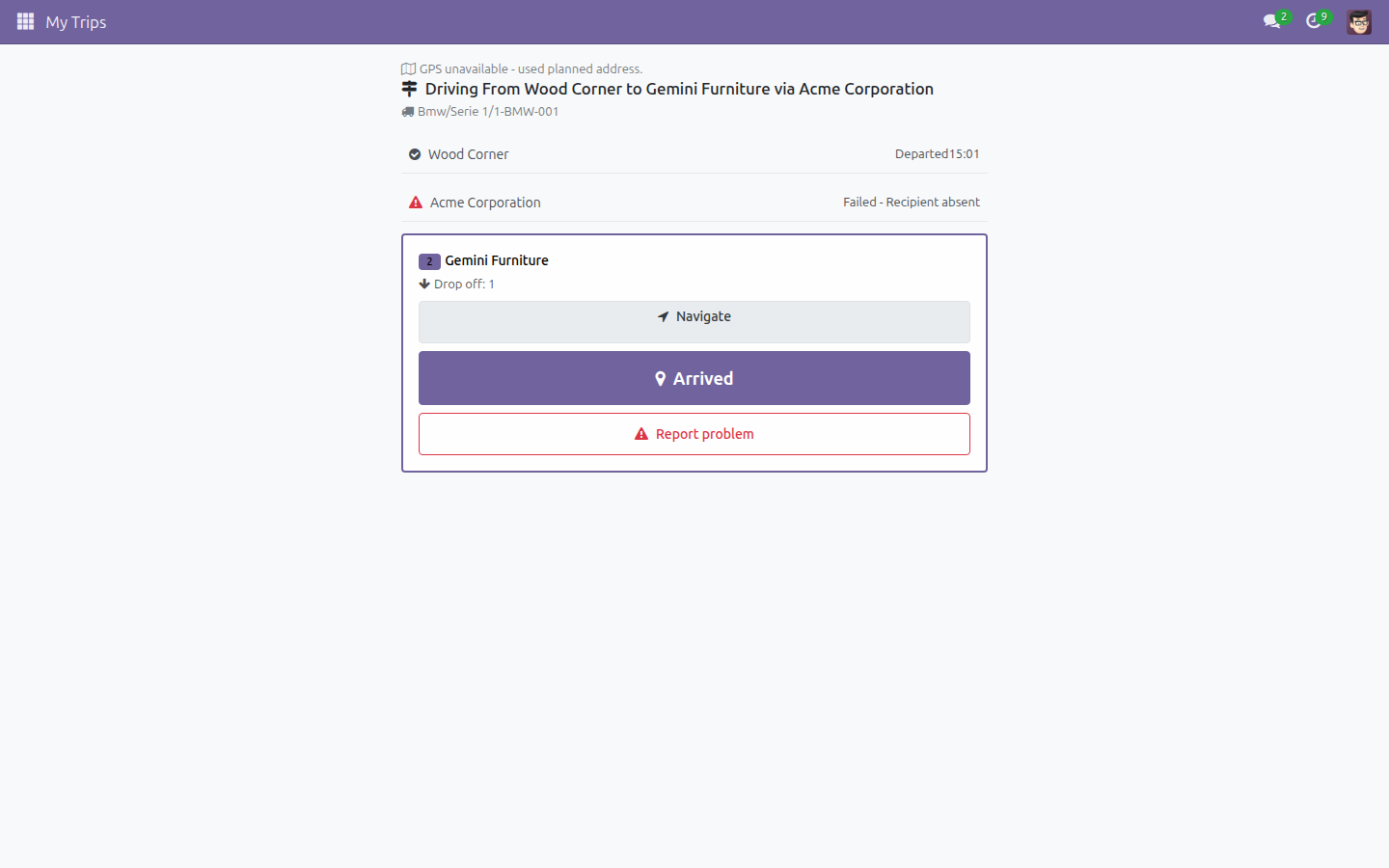This screenshot has height=868, width=1389.
Task: Select the Acme Corporation stop row
Action: (694, 203)
